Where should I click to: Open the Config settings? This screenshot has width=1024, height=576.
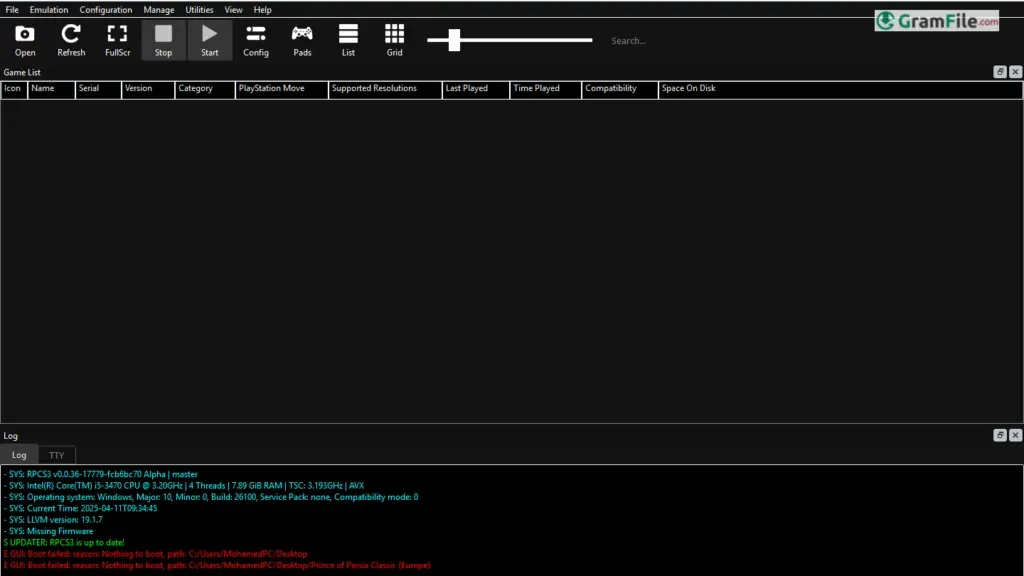[x=256, y=40]
